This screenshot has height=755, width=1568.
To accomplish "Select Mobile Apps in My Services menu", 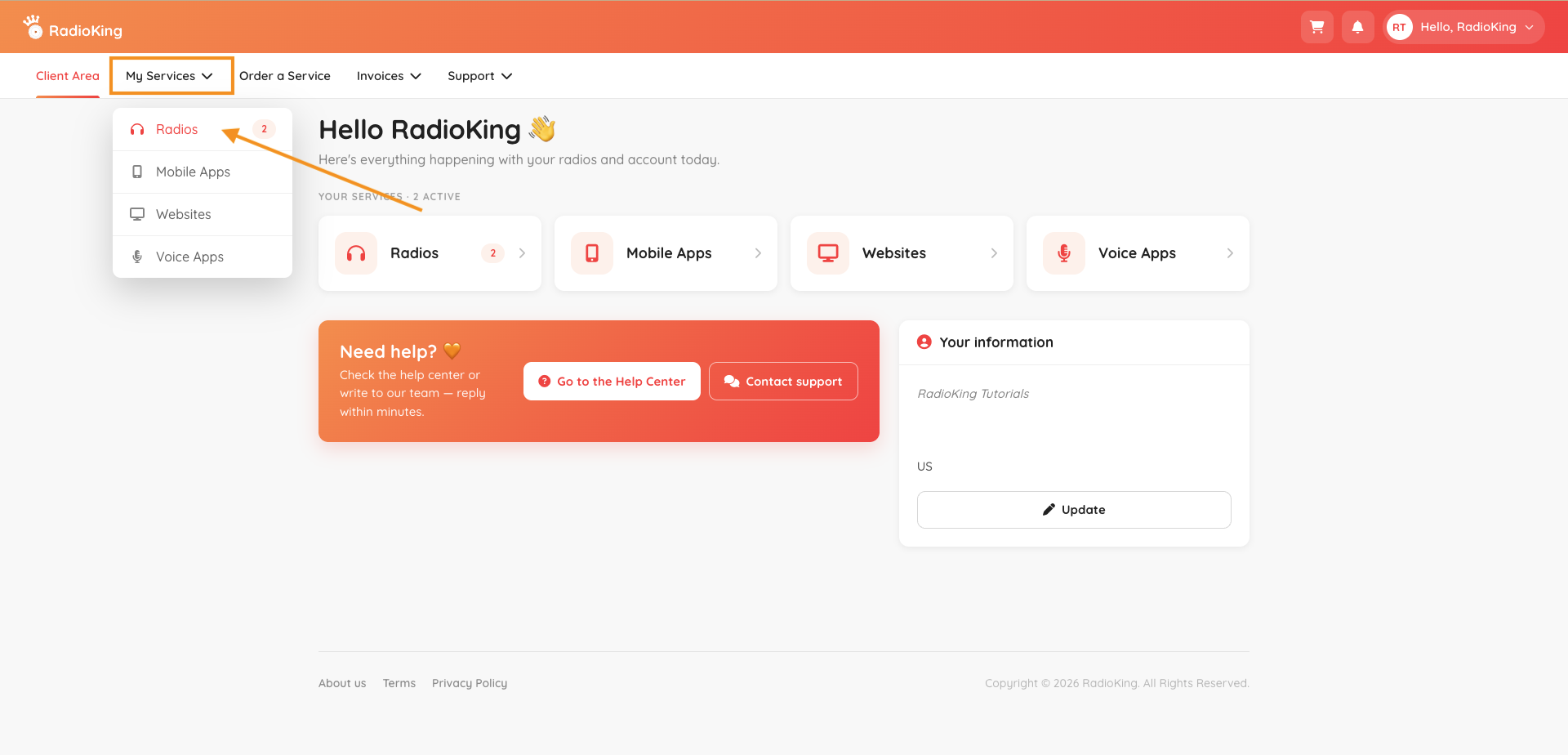I will click(203, 172).
